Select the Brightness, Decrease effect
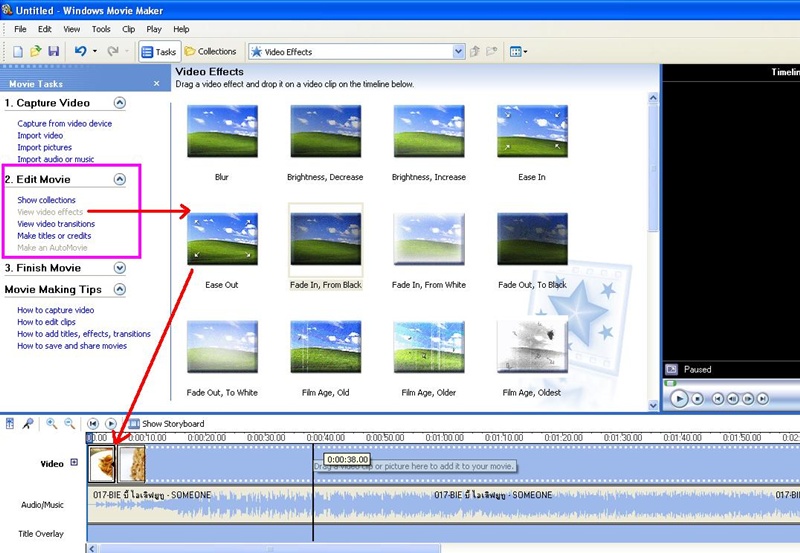Viewport: 800px width, 553px height. click(x=326, y=132)
